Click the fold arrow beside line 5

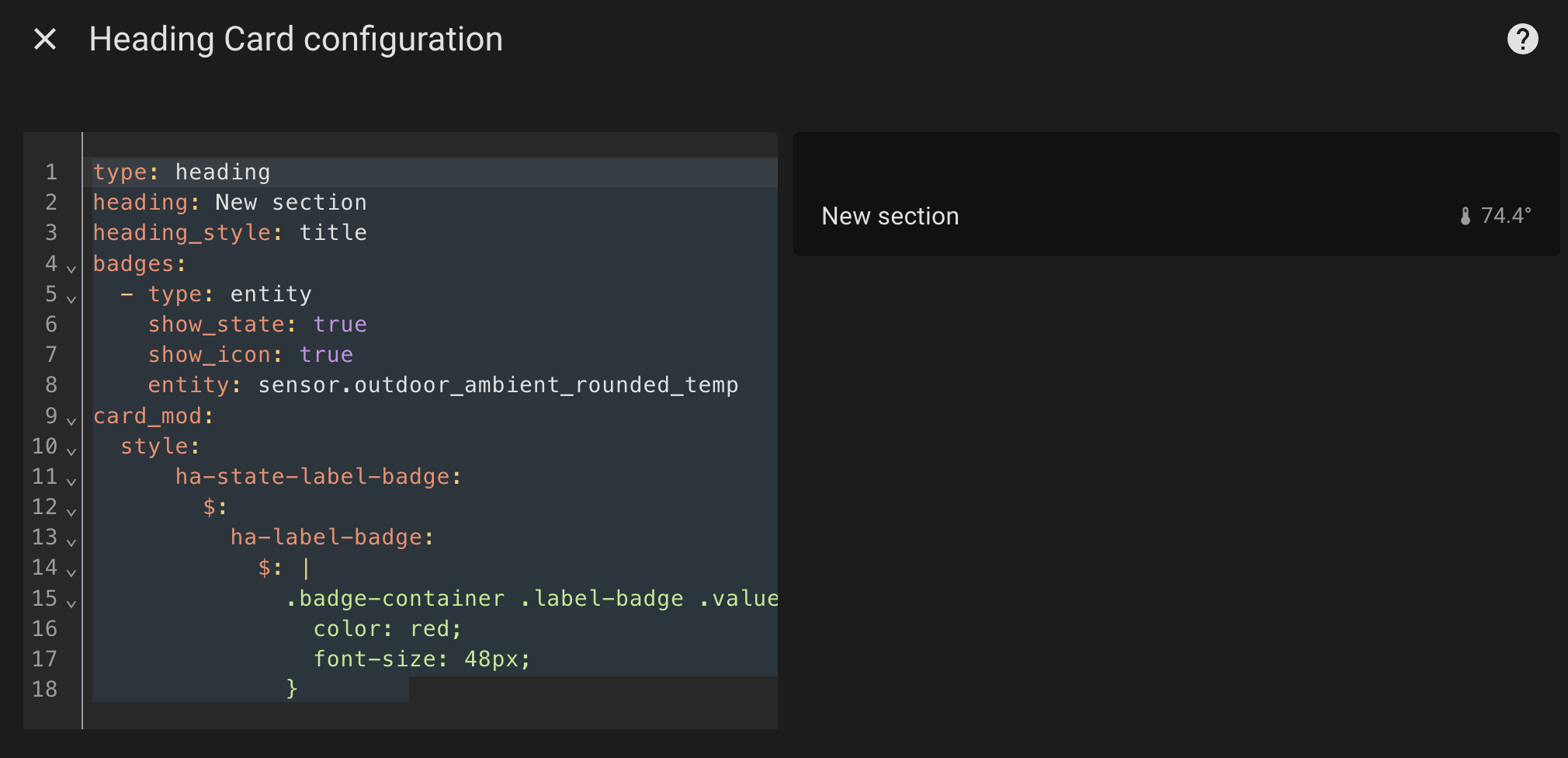pyautogui.click(x=71, y=299)
